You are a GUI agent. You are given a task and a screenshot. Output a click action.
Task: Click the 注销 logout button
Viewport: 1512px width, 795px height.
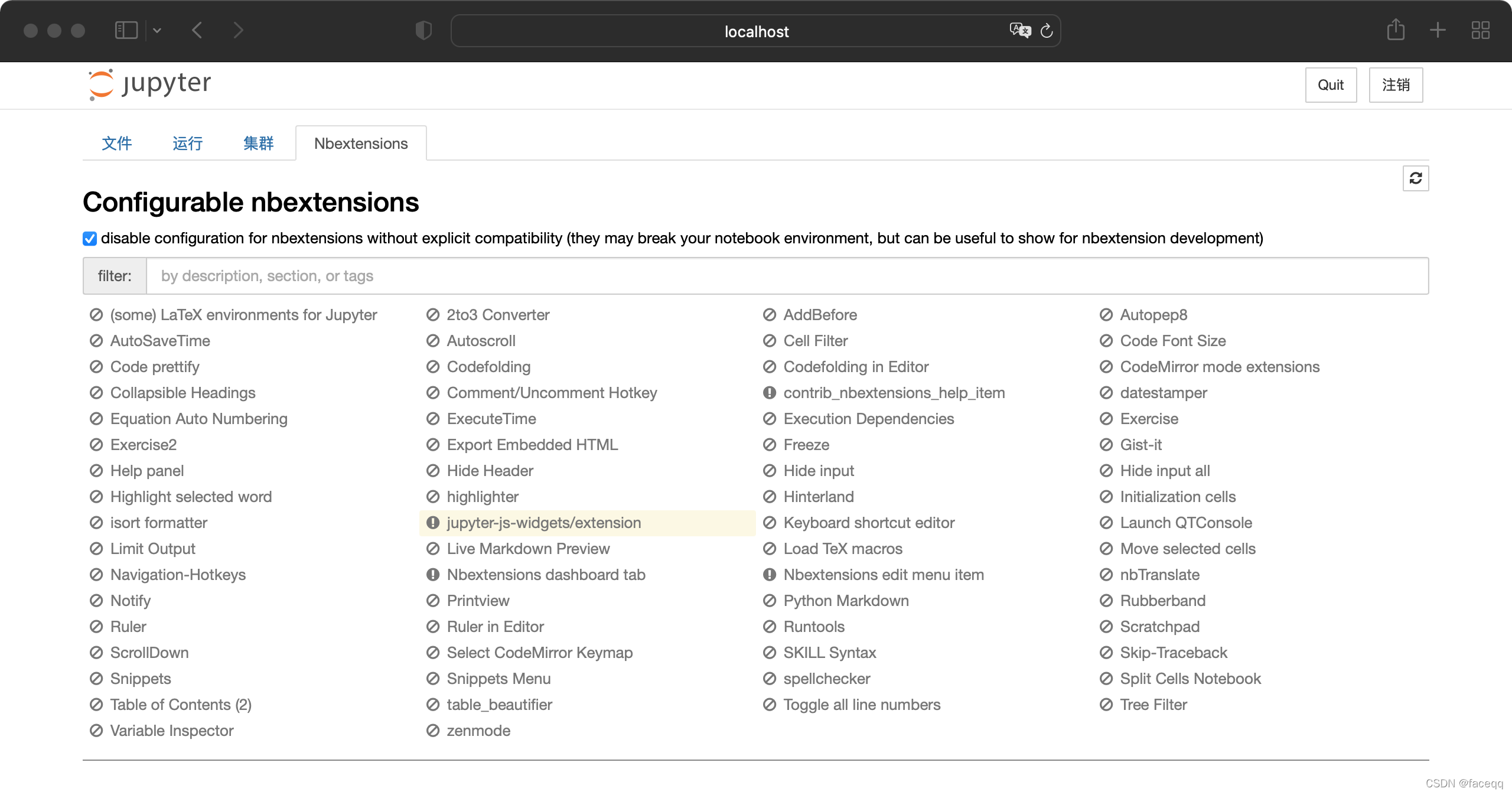[1396, 85]
